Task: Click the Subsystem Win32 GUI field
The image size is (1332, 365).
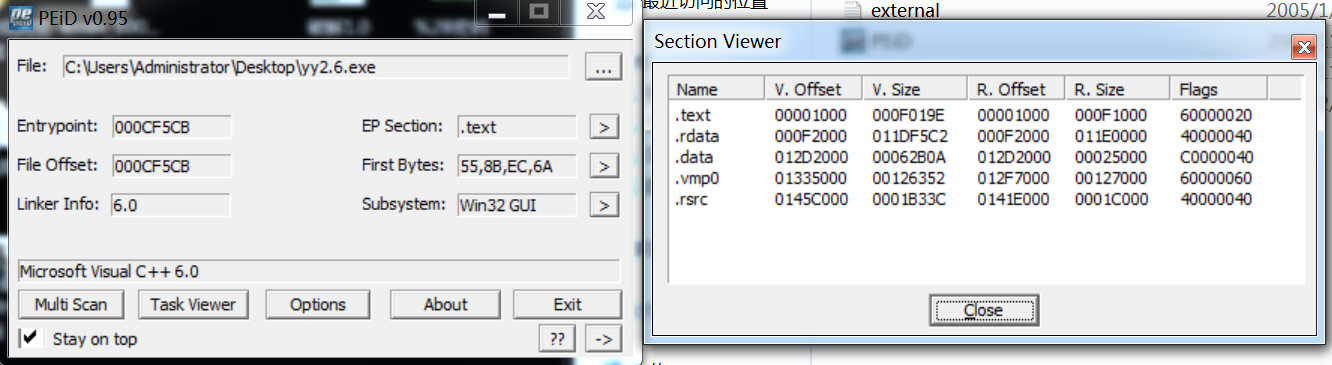Action: click(516, 205)
